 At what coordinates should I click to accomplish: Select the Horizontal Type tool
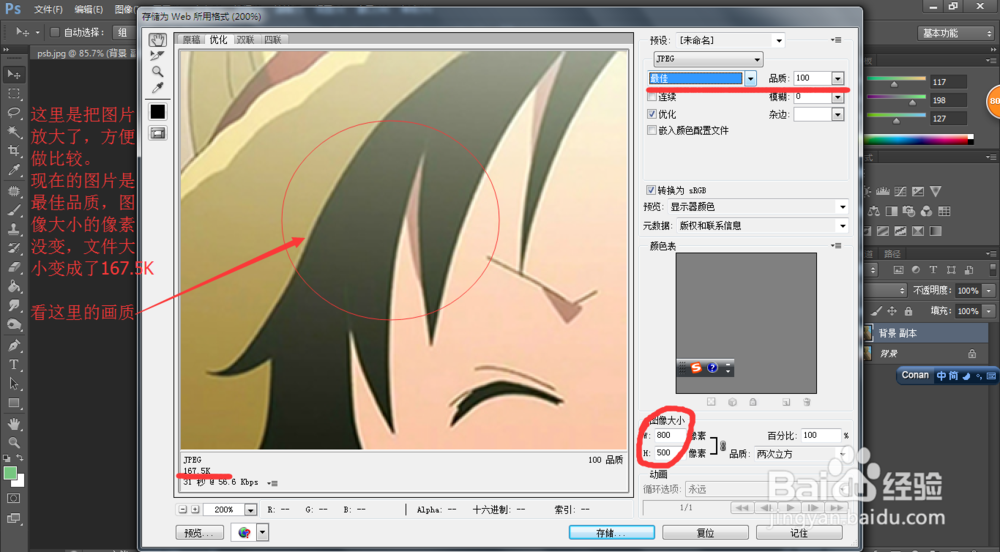point(13,365)
